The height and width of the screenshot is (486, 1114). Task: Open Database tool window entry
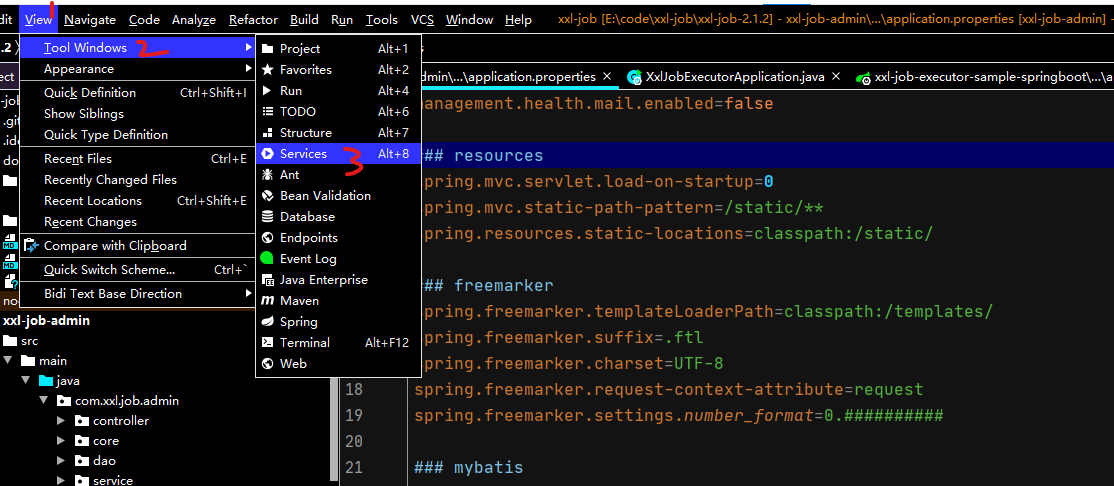click(x=338, y=217)
